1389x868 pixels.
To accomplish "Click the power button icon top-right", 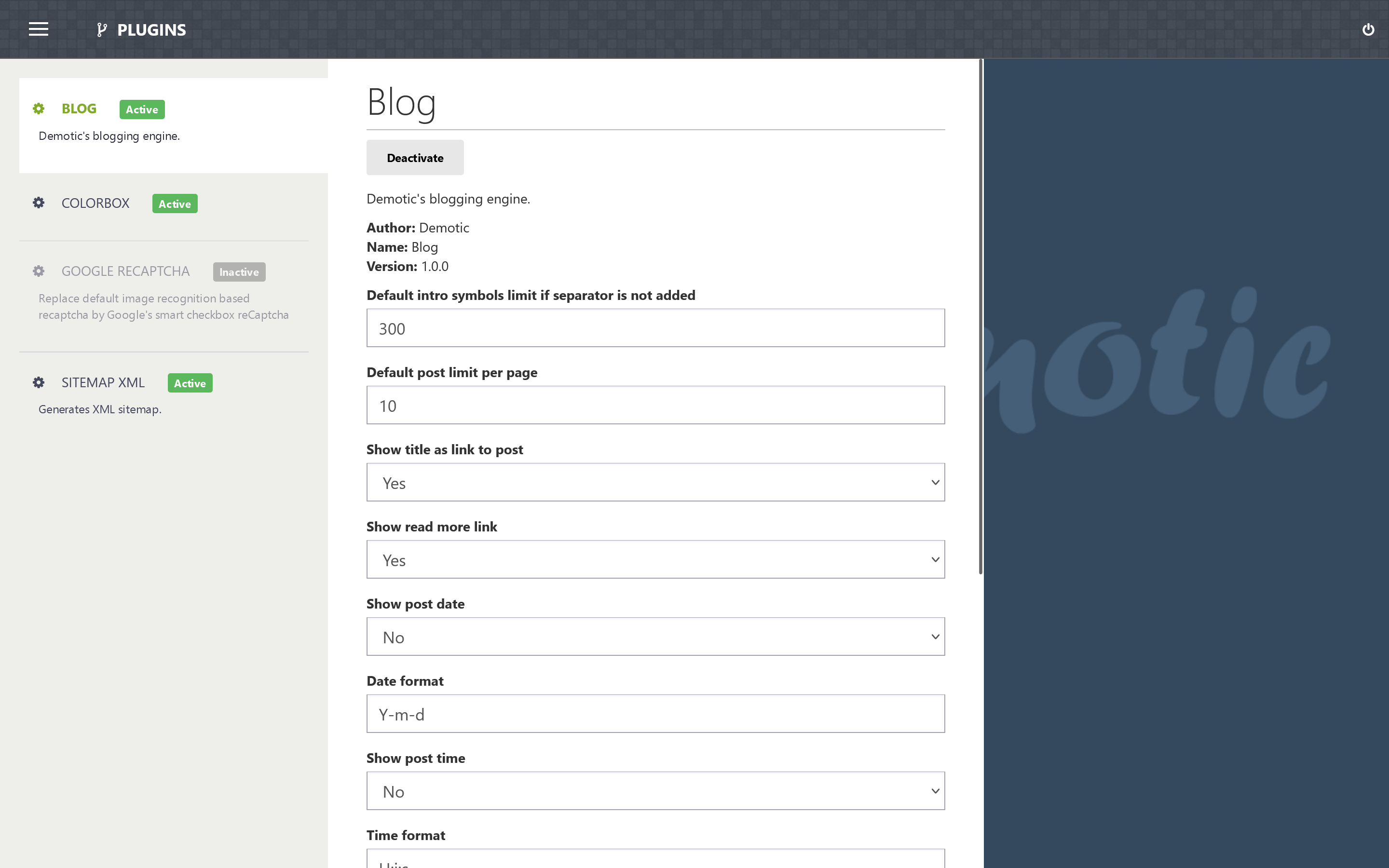I will pyautogui.click(x=1368, y=29).
